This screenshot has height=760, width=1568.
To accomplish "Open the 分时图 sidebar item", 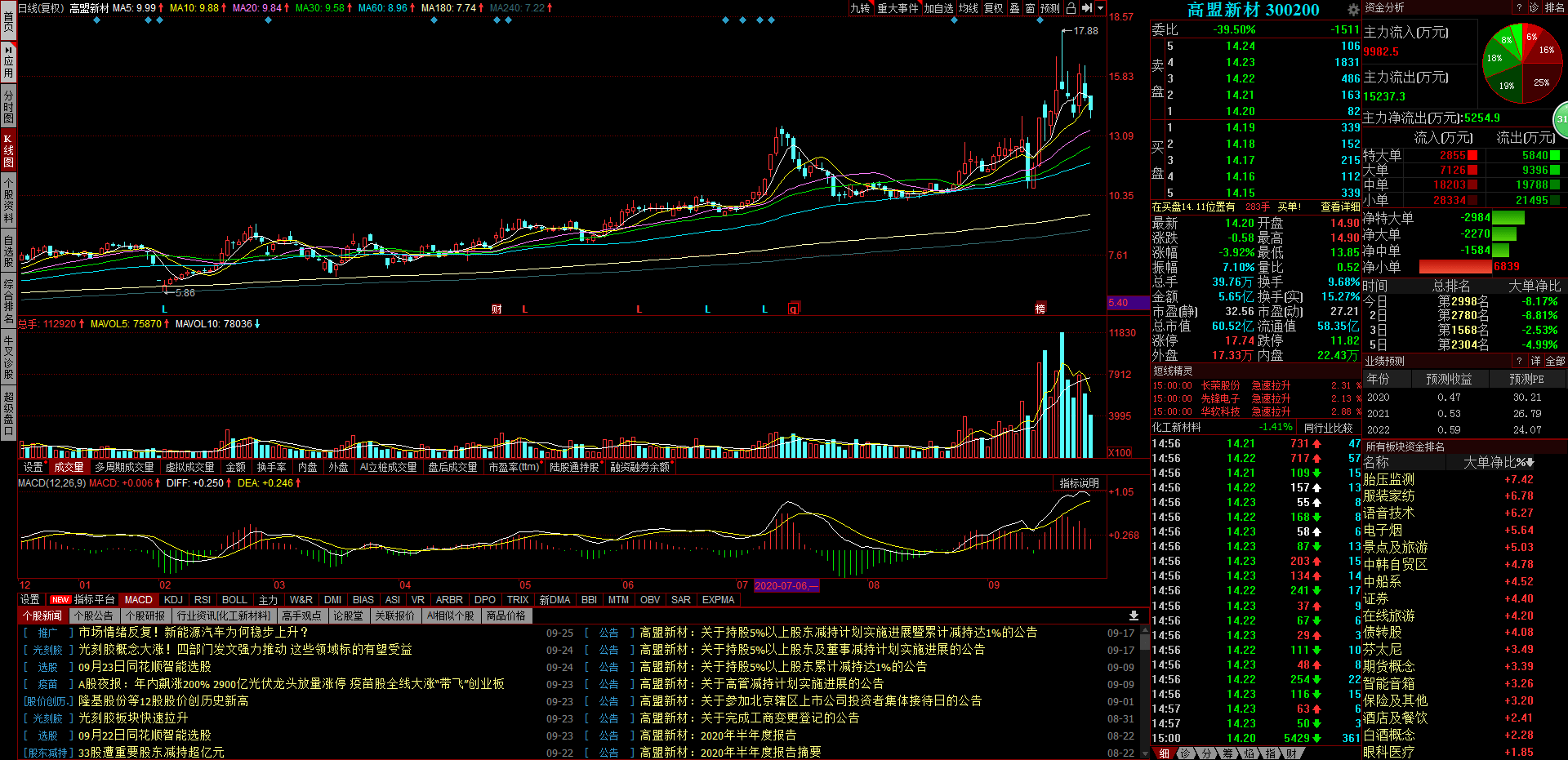I will (8, 106).
